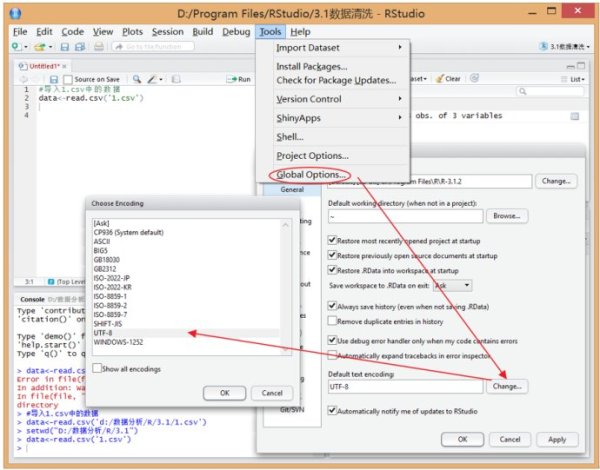Open code tools dropdown arrow in editor
This screenshot has height=470, width=600.
click(x=161, y=80)
